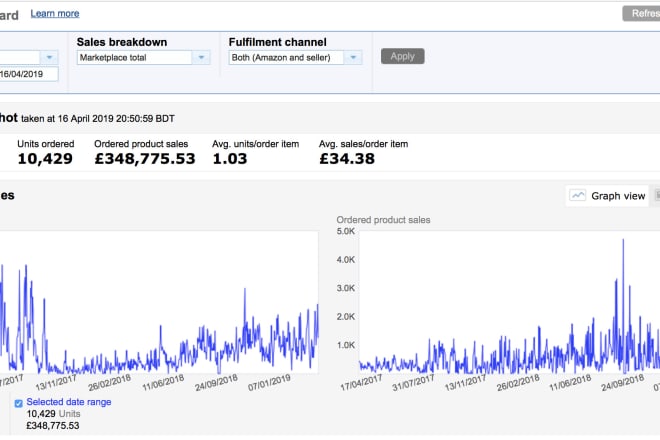Viewport: 660px width, 440px height.
Task: Expand the date preset dropdown arrow
Action: pos(49,58)
